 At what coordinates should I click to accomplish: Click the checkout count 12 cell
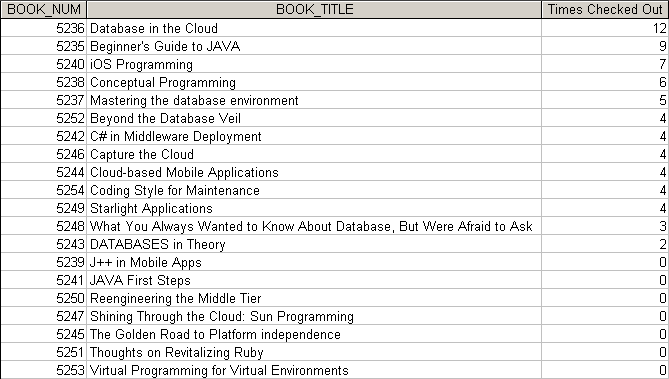click(x=605, y=28)
